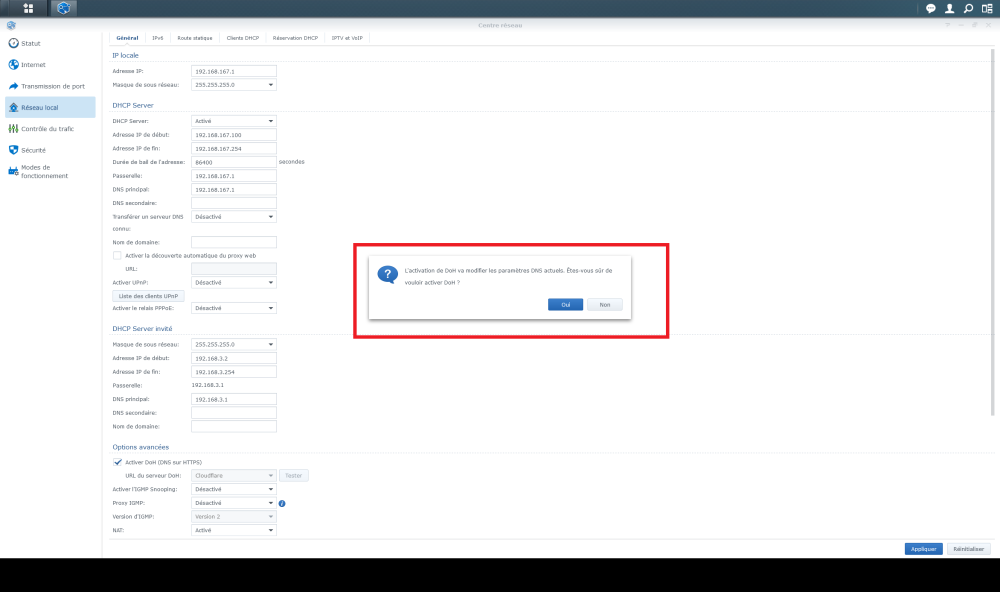Open the Internet section in the sidebar
This screenshot has width=1000, height=592.
tap(50, 64)
